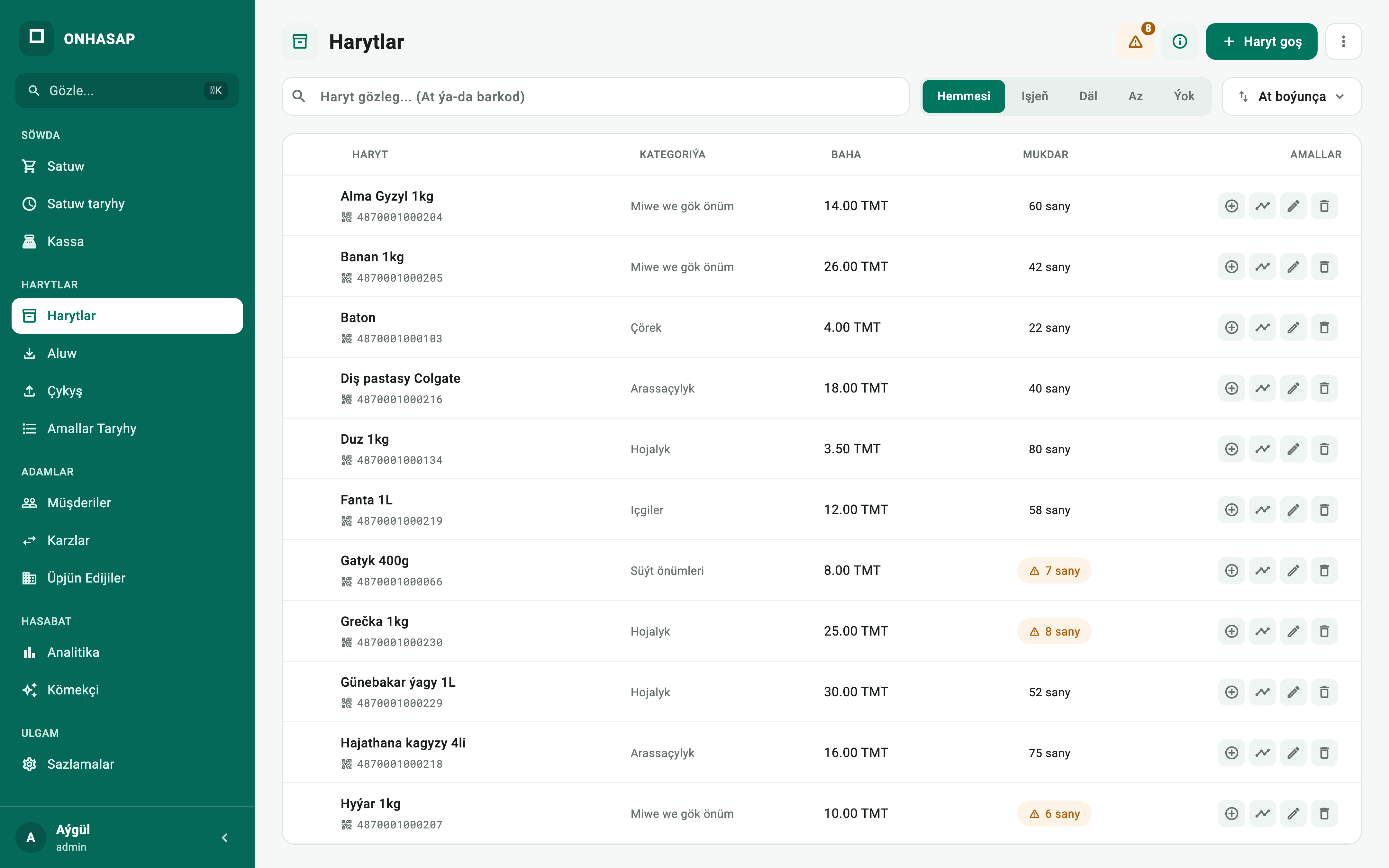The width and height of the screenshot is (1389, 868).
Task: Open Amallar Taryhy log
Action: point(127,429)
